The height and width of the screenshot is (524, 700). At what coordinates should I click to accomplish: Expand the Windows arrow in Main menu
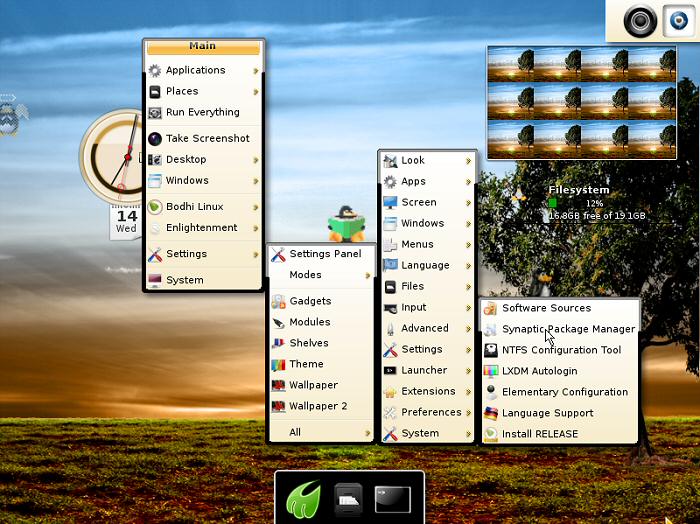click(x=256, y=181)
